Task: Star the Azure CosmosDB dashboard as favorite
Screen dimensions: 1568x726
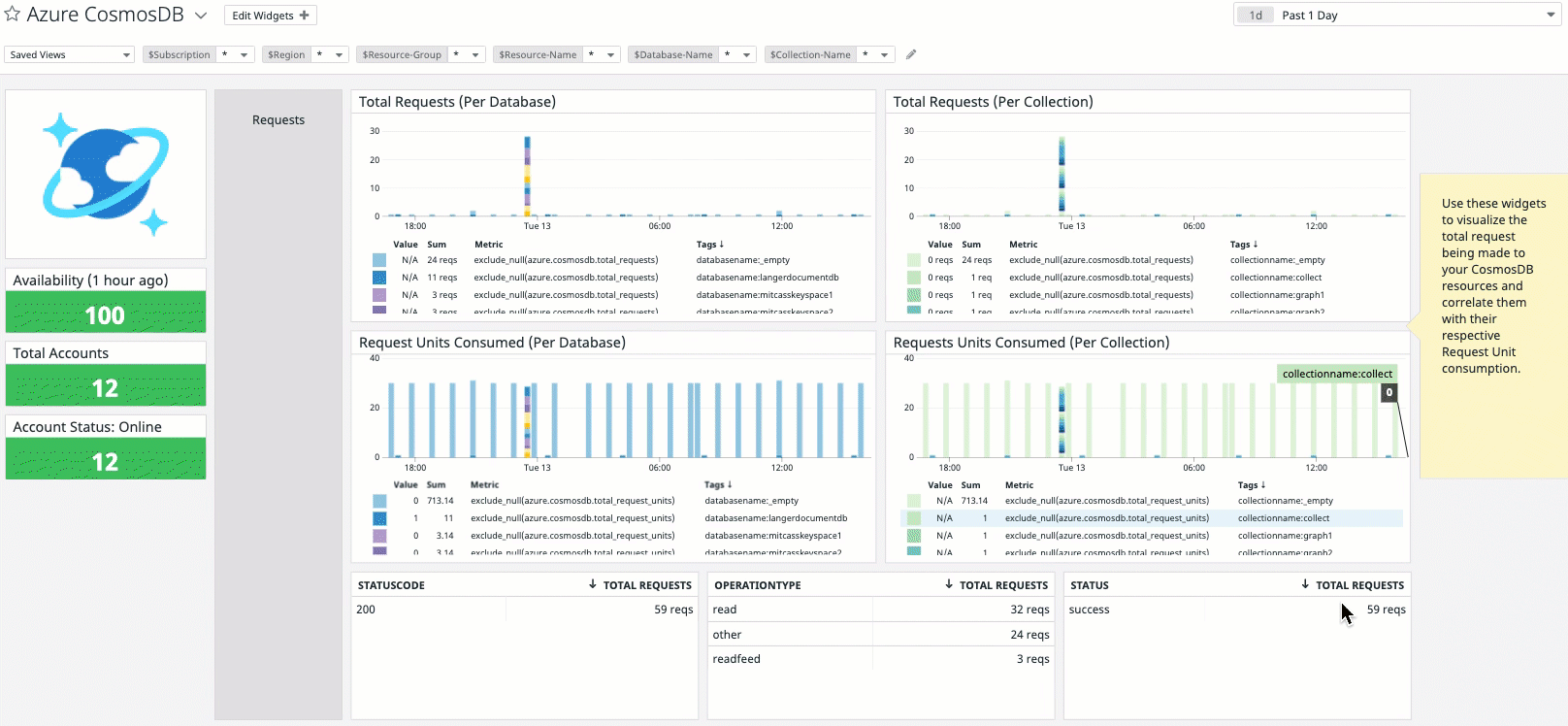Action: [13, 15]
